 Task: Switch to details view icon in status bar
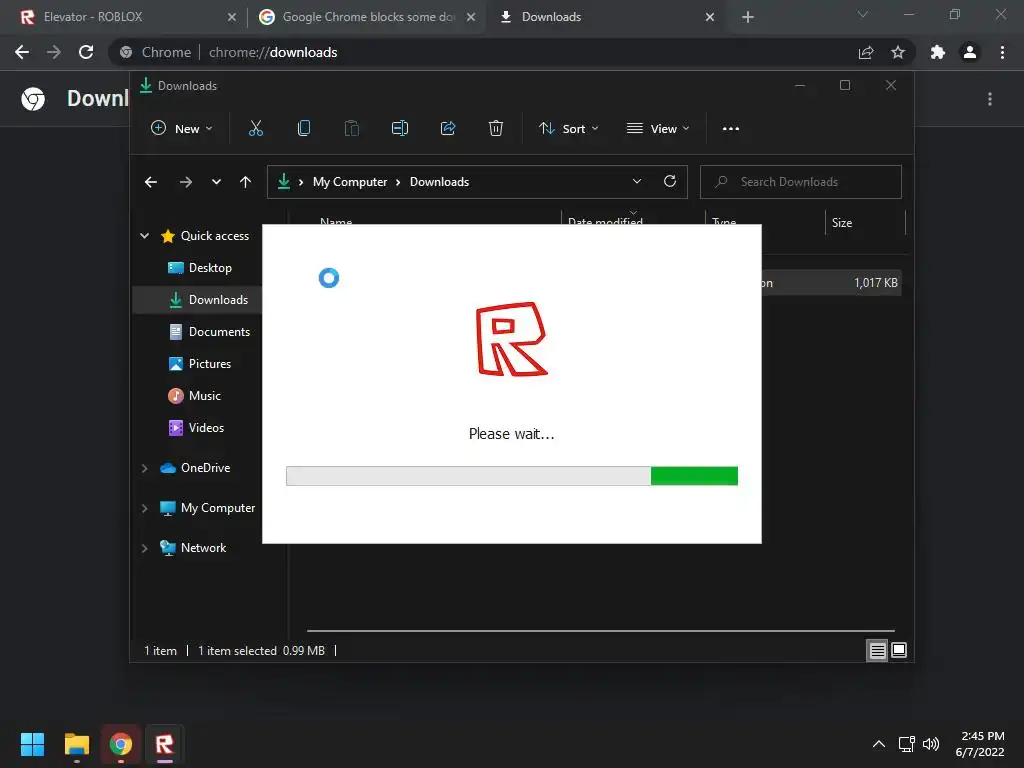point(877,650)
